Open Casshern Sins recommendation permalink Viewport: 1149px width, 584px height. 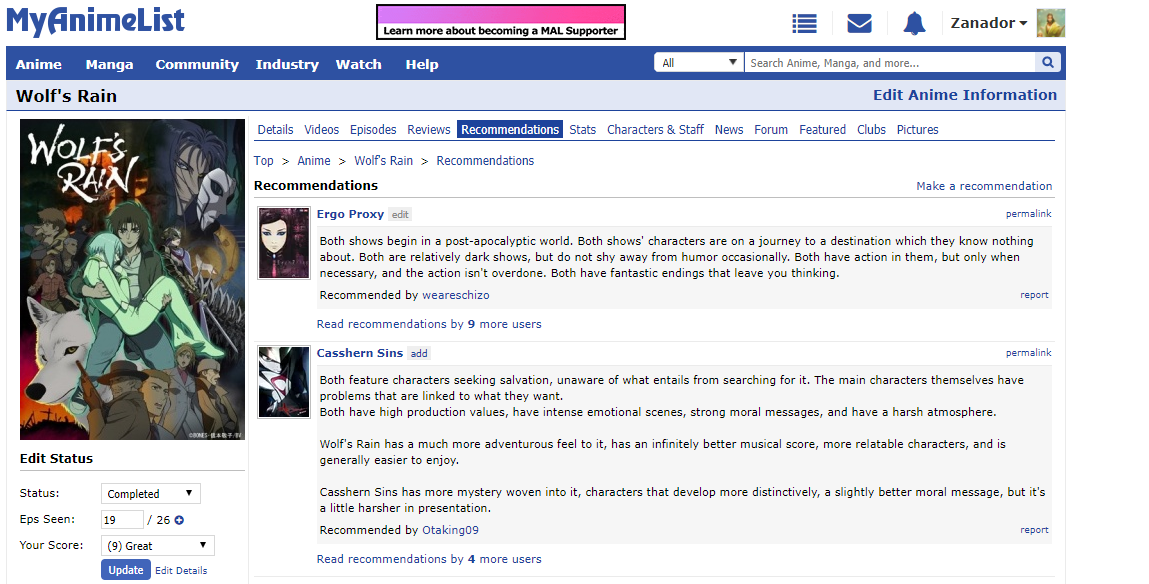(1029, 353)
